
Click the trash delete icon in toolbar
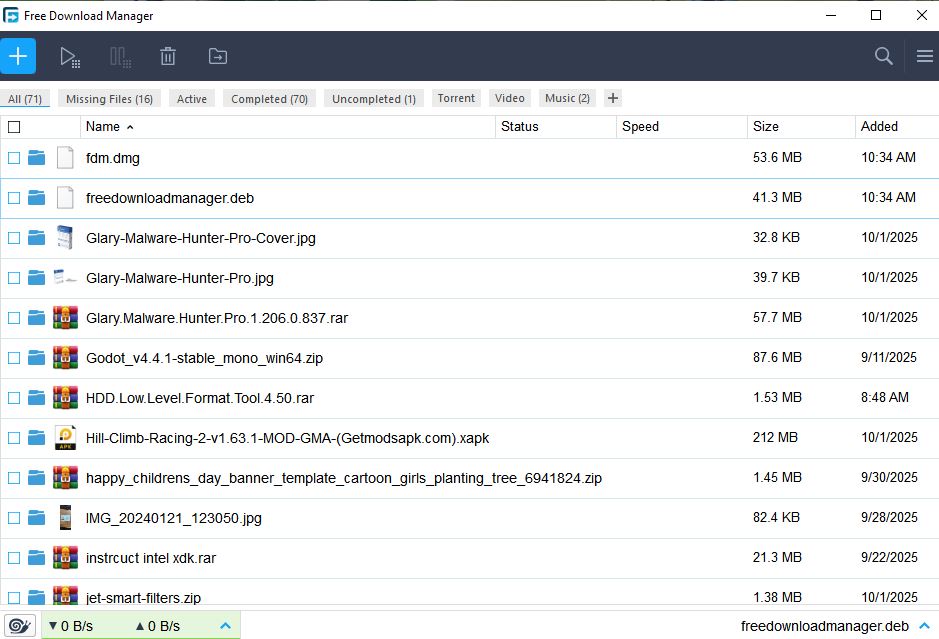(x=168, y=57)
